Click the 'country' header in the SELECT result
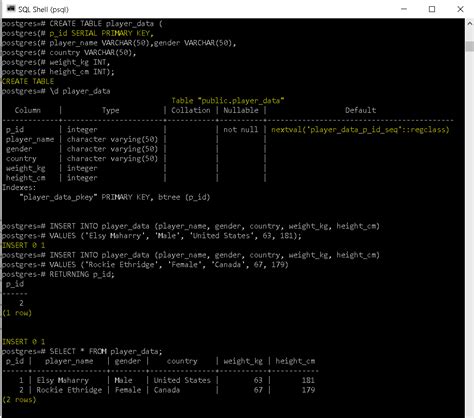The image size is (474, 418). pyautogui.click(x=182, y=361)
